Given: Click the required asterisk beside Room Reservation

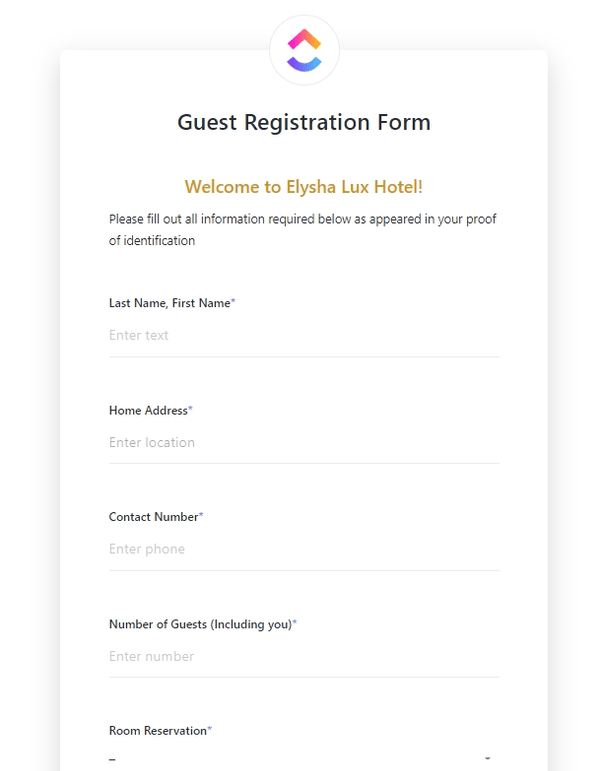Looking at the screenshot, I should pos(210,731).
